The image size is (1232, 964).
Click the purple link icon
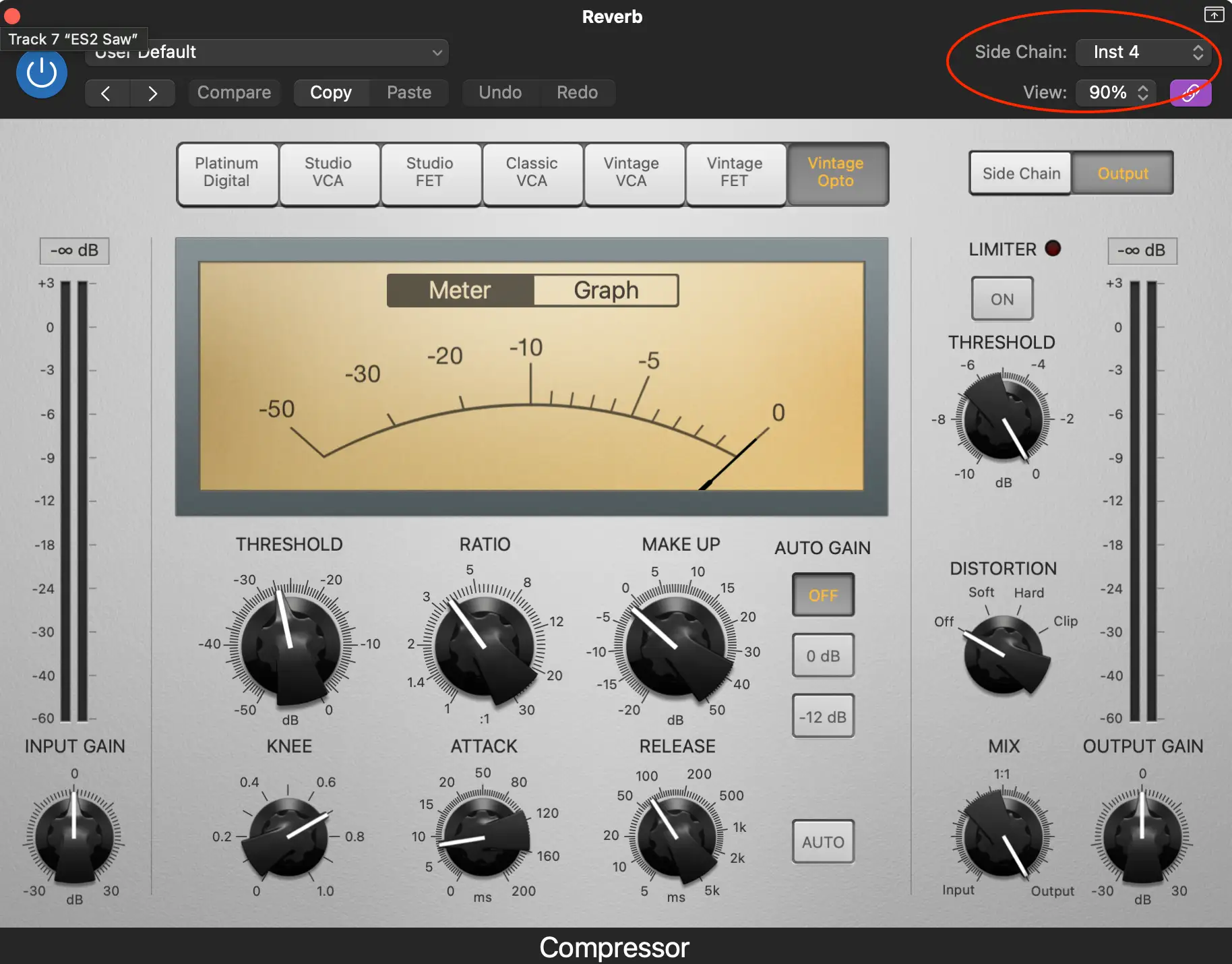point(1190,92)
